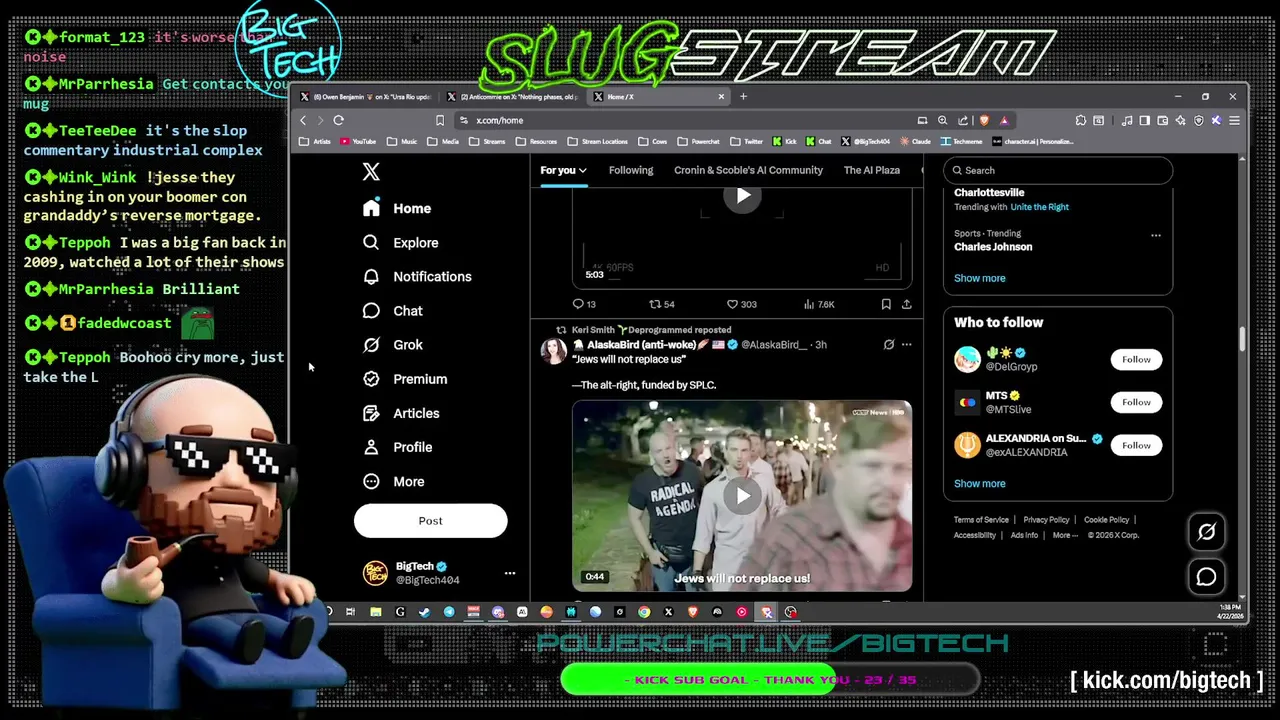Open the browser extensions puzzle icon
Viewport: 1280px width, 720px height.
click(1081, 120)
